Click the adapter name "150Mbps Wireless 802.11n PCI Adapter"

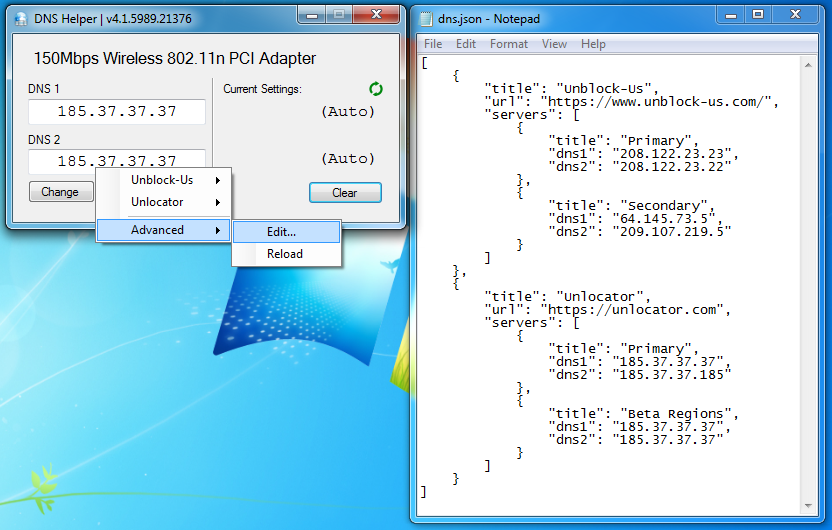pos(175,58)
